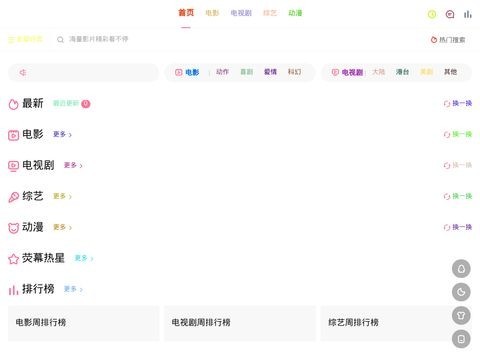Expand 更多 next to 荧幕热星 heading
Image resolution: width=480 pixels, height=360 pixels.
[84, 258]
